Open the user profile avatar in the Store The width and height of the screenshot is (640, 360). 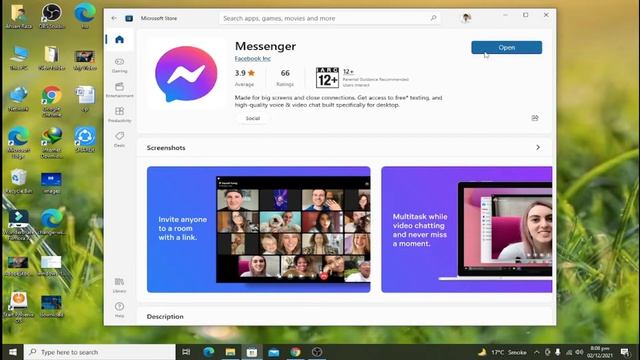[466, 18]
